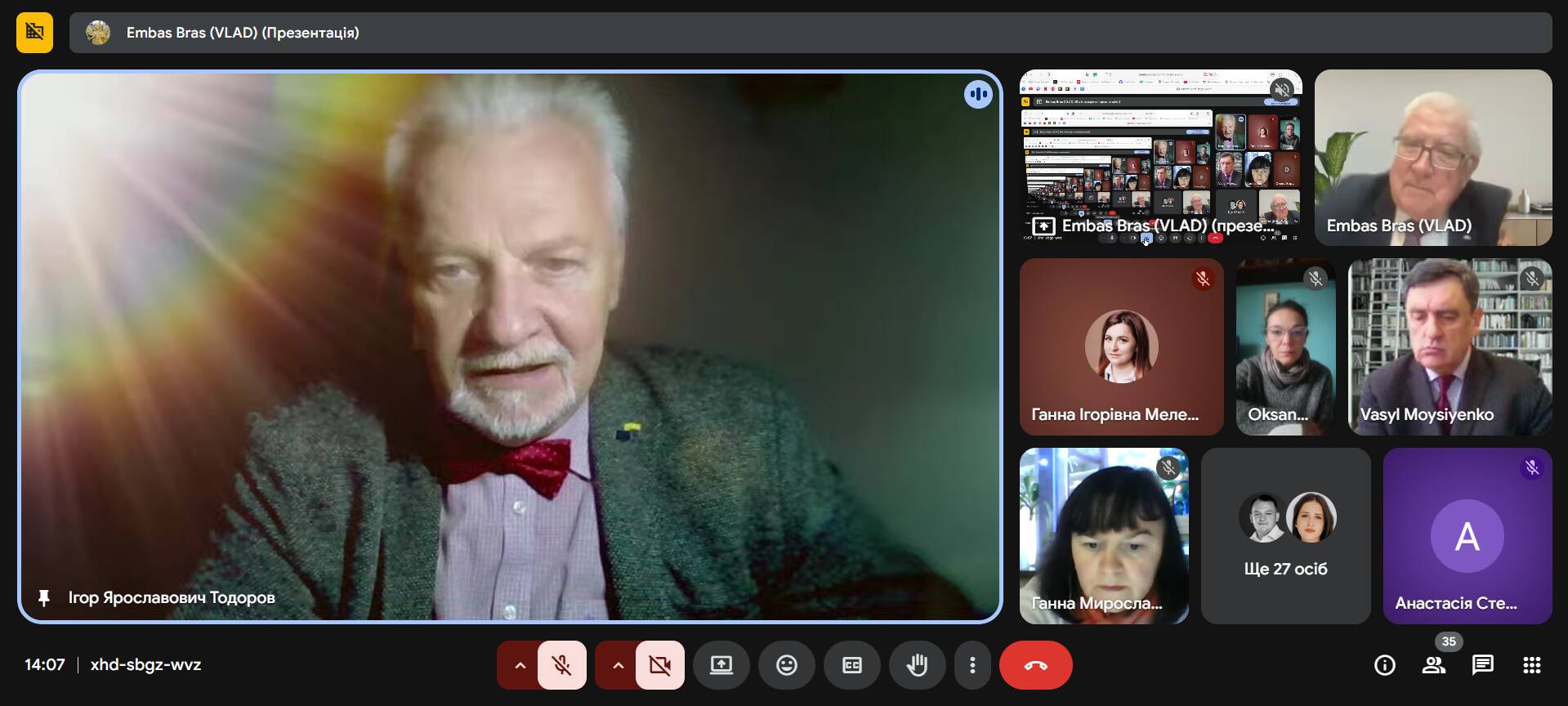The height and width of the screenshot is (706, 1568).
Task: Open the Embas Bras presentation banner
Action: click(809, 33)
